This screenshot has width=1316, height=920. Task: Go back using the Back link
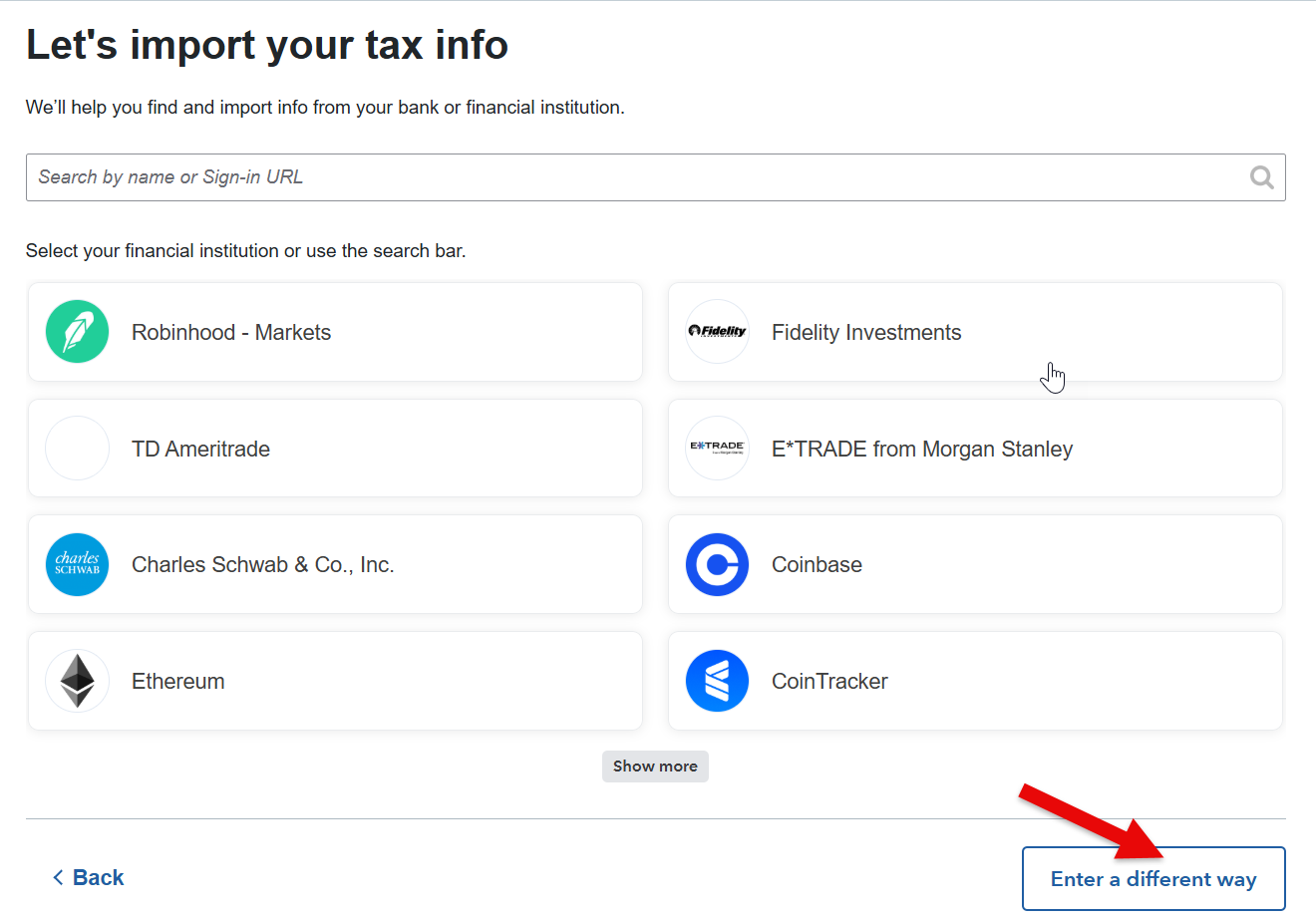click(88, 877)
